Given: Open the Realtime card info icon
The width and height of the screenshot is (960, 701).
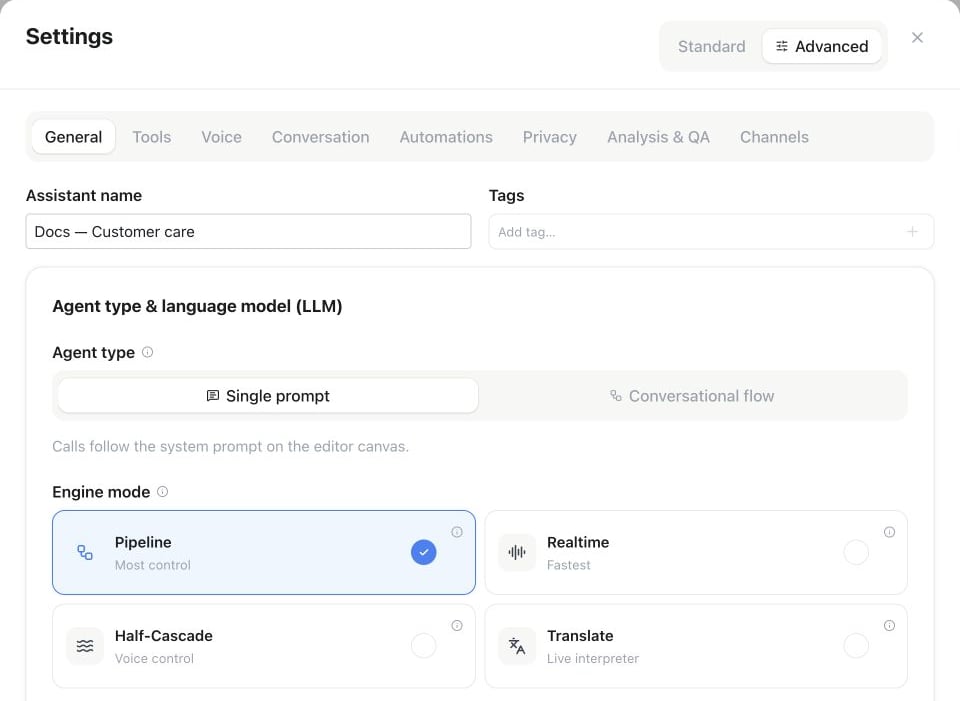Looking at the screenshot, I should pyautogui.click(x=889, y=532).
